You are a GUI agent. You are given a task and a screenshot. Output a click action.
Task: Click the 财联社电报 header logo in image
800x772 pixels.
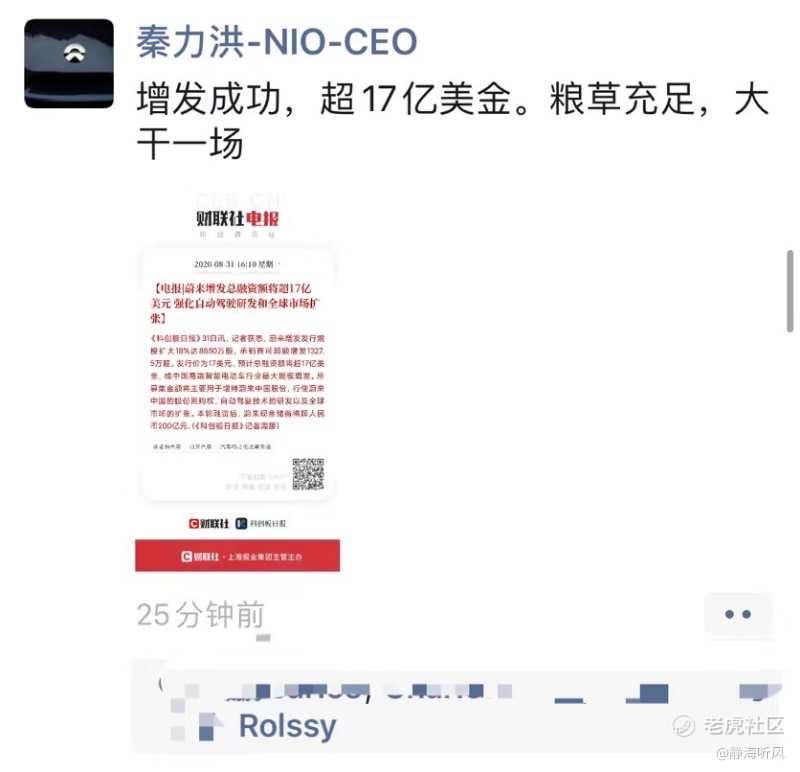(238, 219)
